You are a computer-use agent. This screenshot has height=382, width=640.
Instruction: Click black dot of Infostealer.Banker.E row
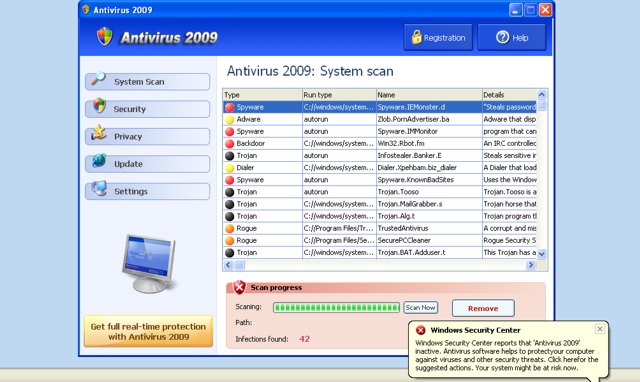[229, 156]
